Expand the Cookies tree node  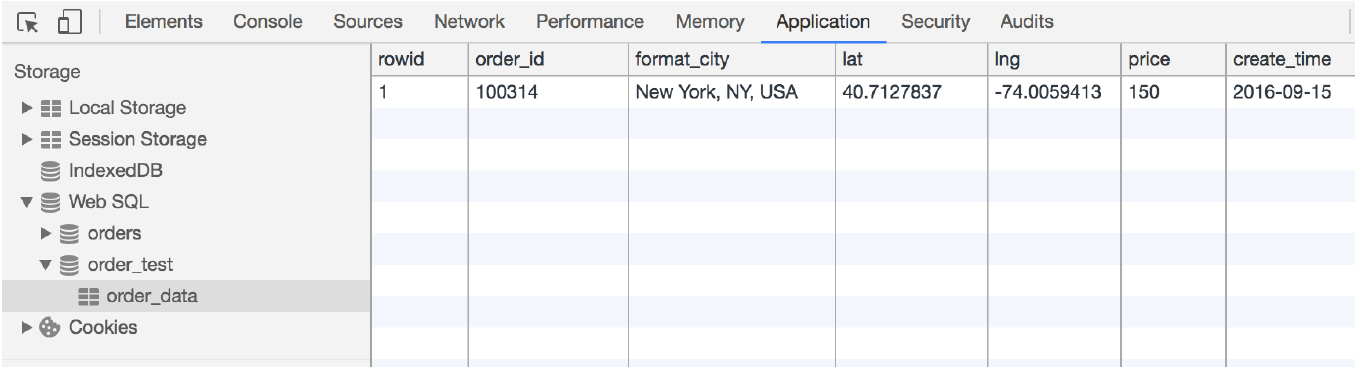point(27,327)
